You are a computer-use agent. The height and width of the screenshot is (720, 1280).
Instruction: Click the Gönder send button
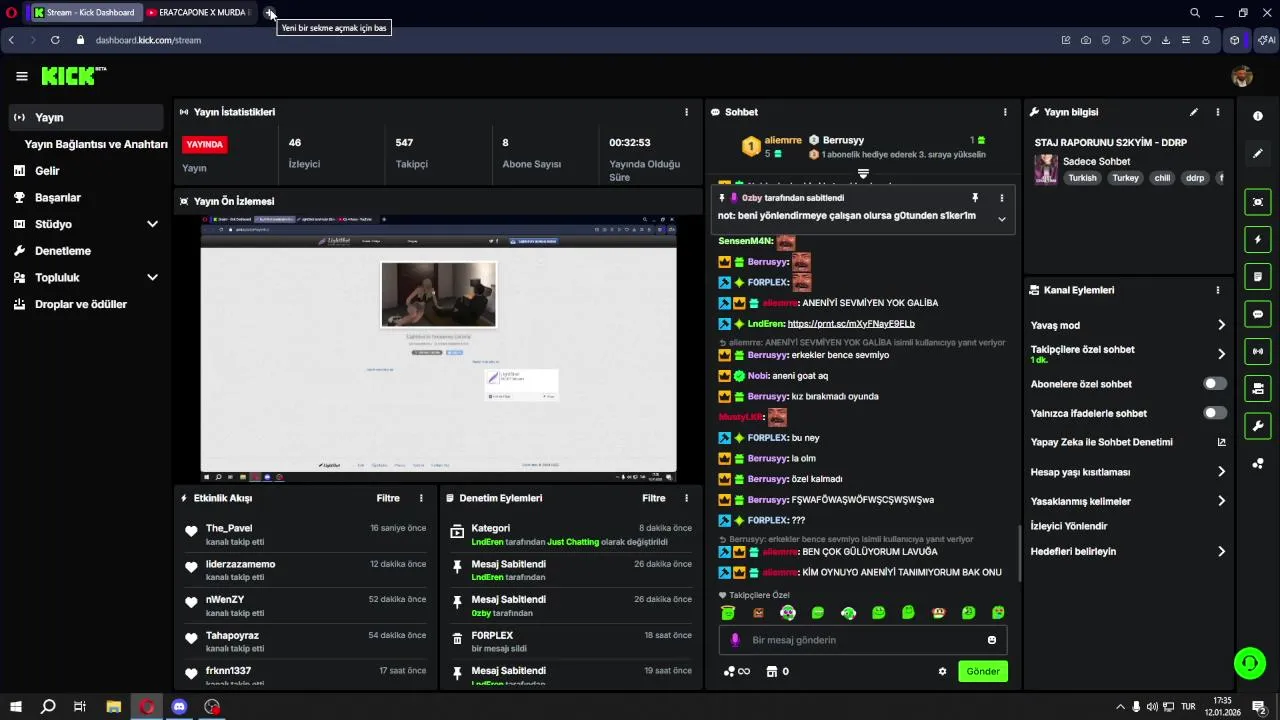pyautogui.click(x=982, y=672)
